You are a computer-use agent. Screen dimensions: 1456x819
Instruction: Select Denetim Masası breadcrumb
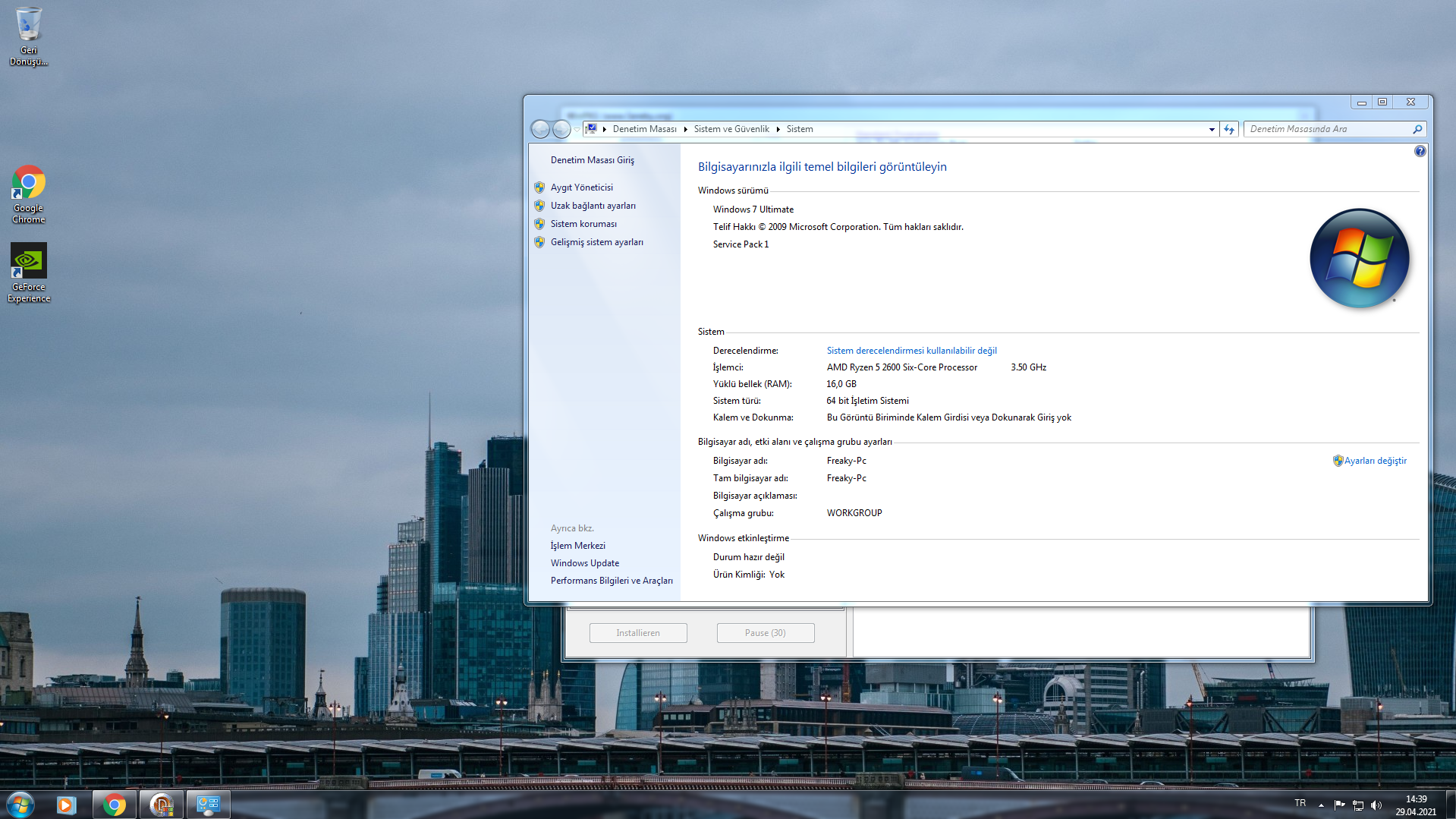click(x=644, y=129)
